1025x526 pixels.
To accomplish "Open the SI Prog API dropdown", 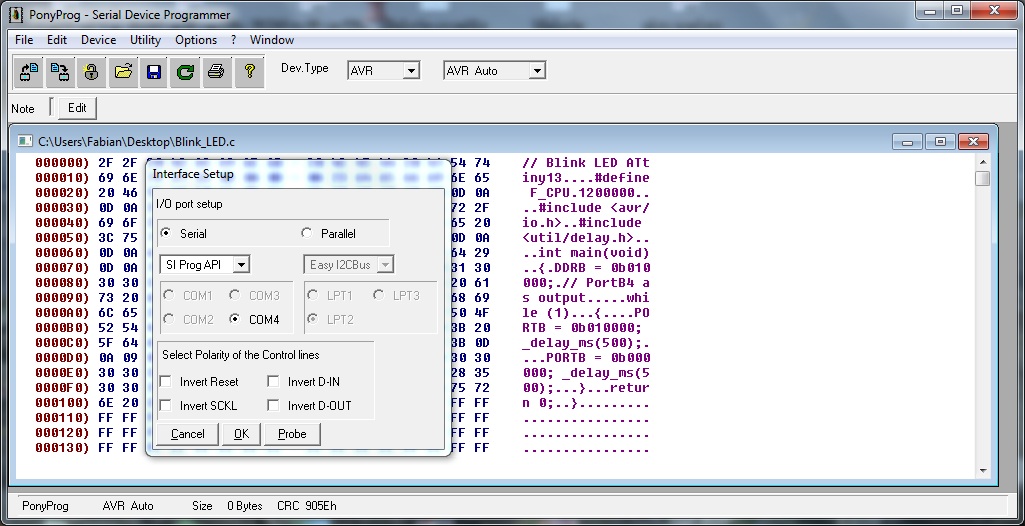I will pos(241,265).
